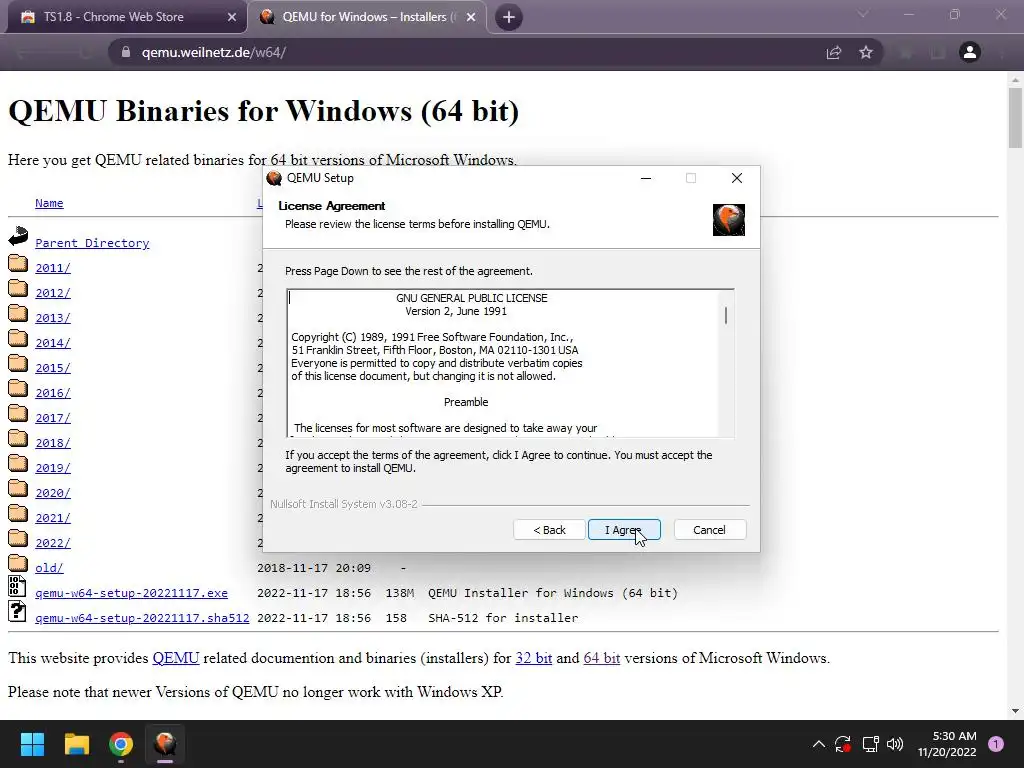
Task: Open the 2020/ folder link
Action: (x=53, y=493)
